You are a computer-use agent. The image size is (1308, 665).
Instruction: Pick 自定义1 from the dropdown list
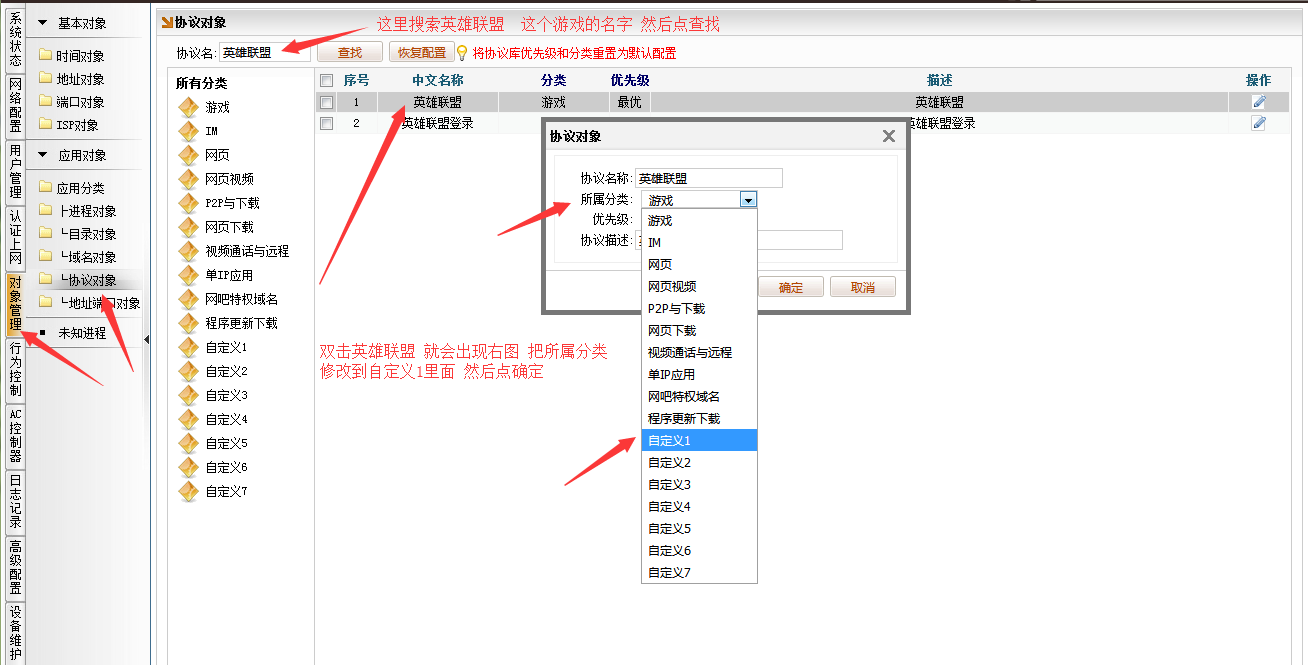[698, 440]
